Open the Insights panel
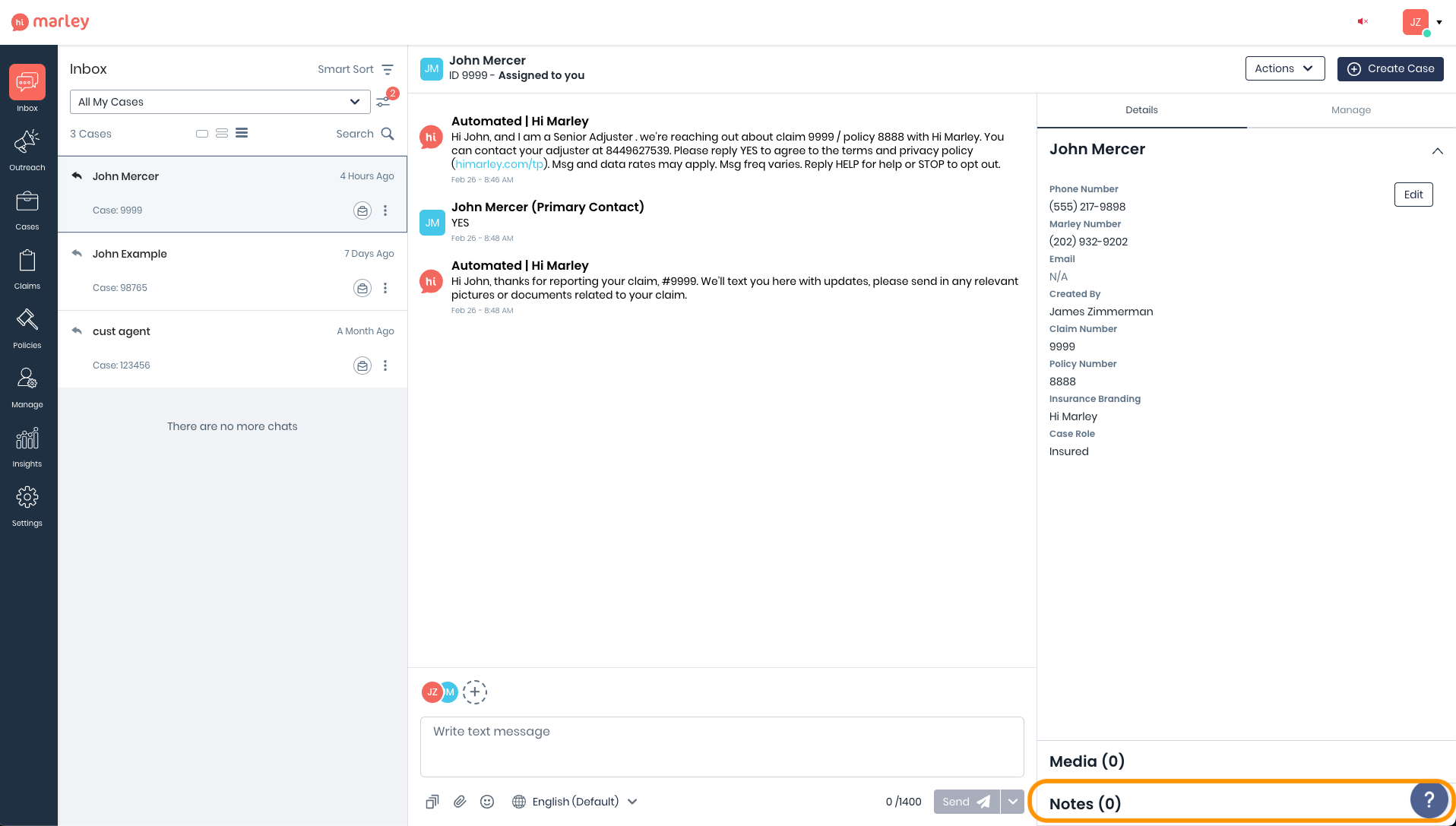The width and height of the screenshot is (1456, 826). point(27,445)
